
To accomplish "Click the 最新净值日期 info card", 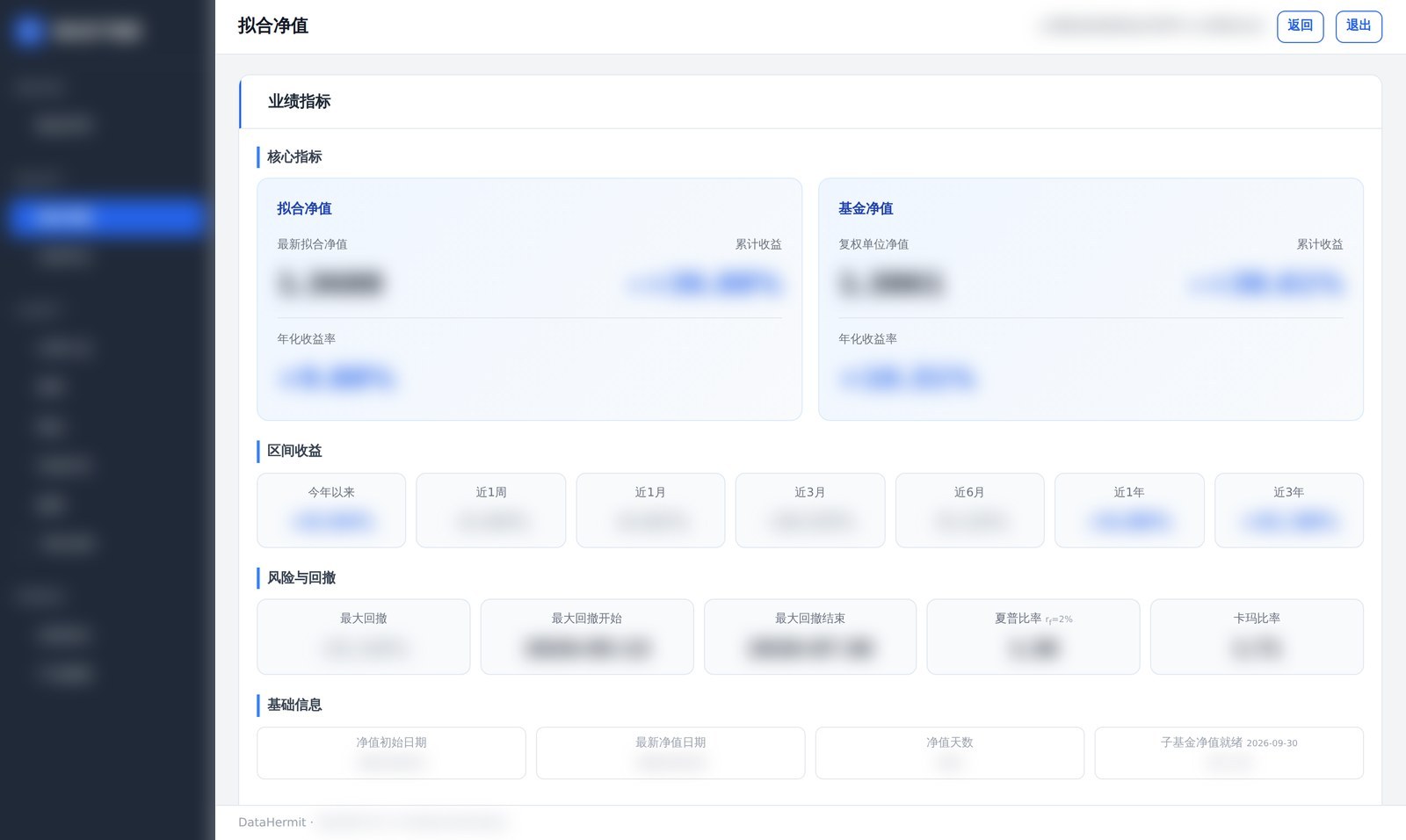I will point(670,753).
